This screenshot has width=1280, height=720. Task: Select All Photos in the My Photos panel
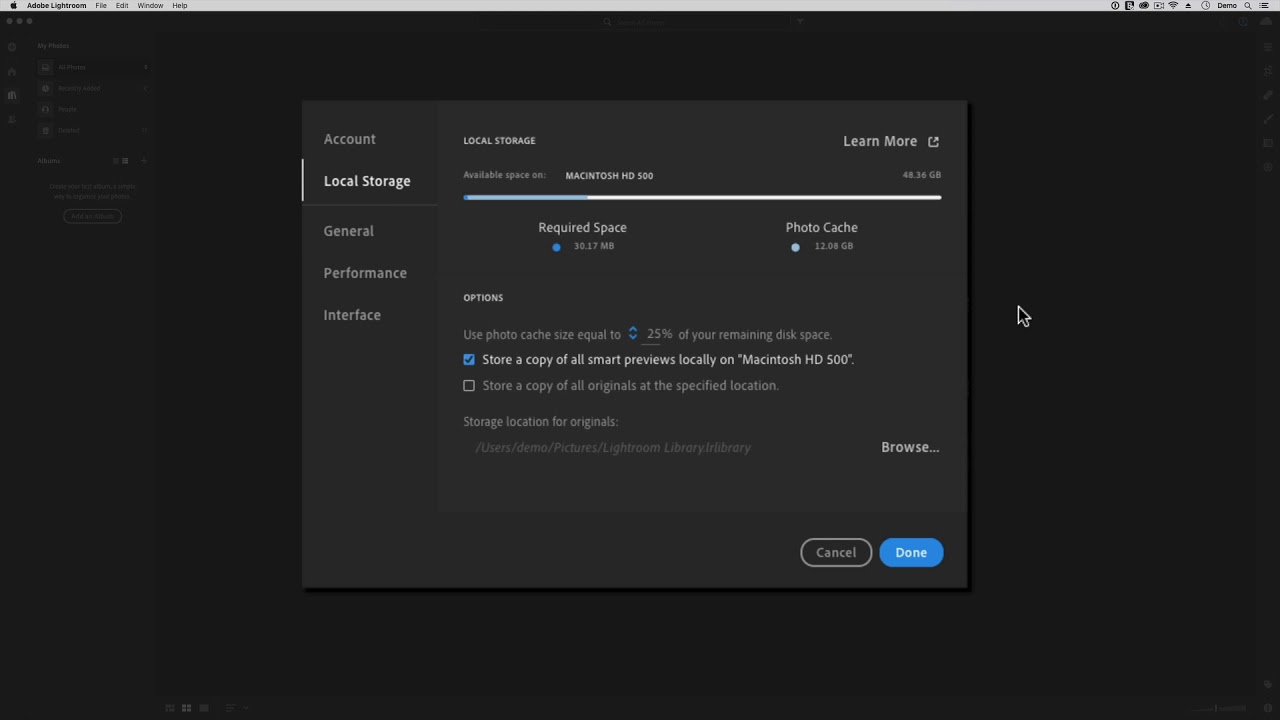pos(93,67)
